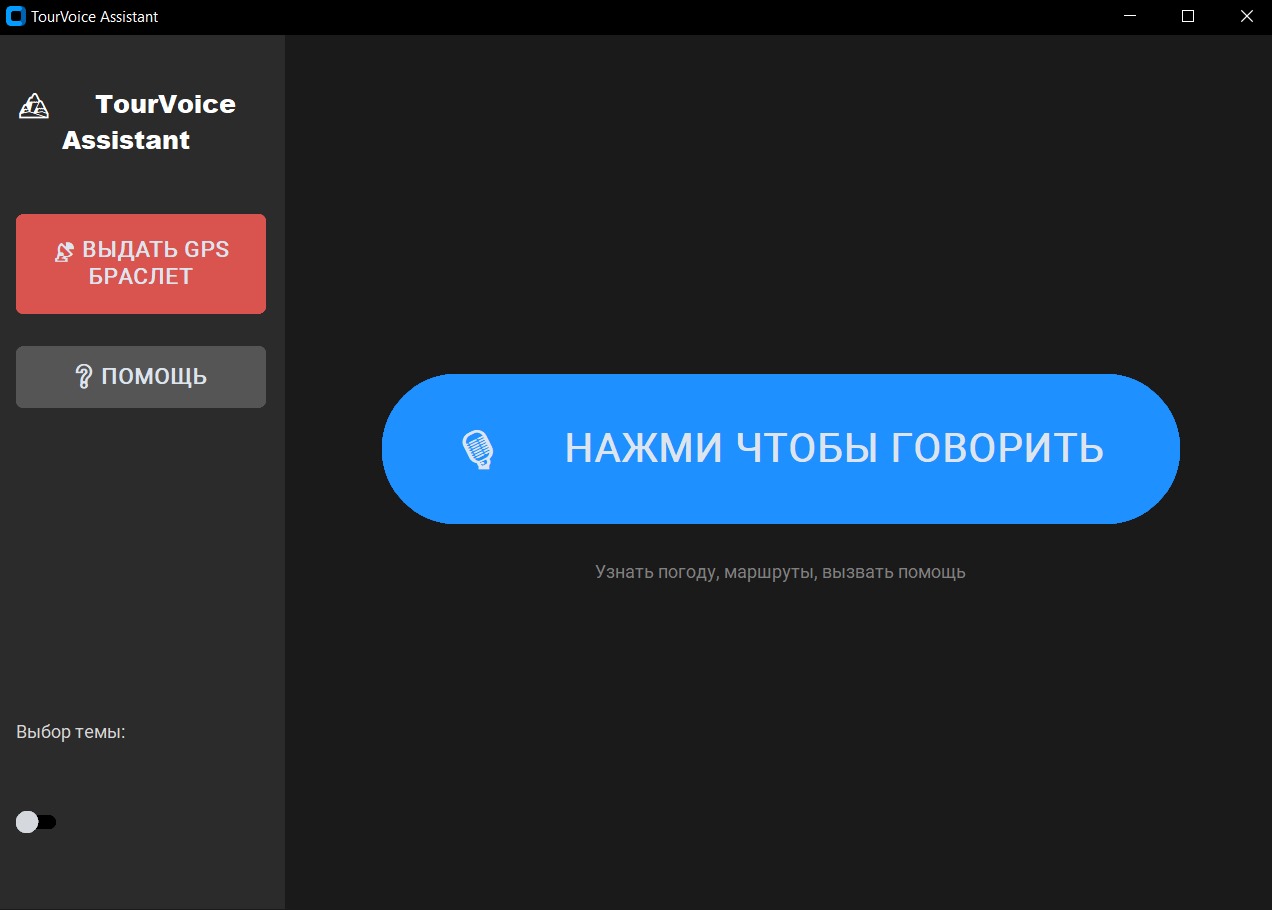
Task: Click the satellite signal icon beside ВЫДАТЬ GPS
Action: click(x=64, y=250)
